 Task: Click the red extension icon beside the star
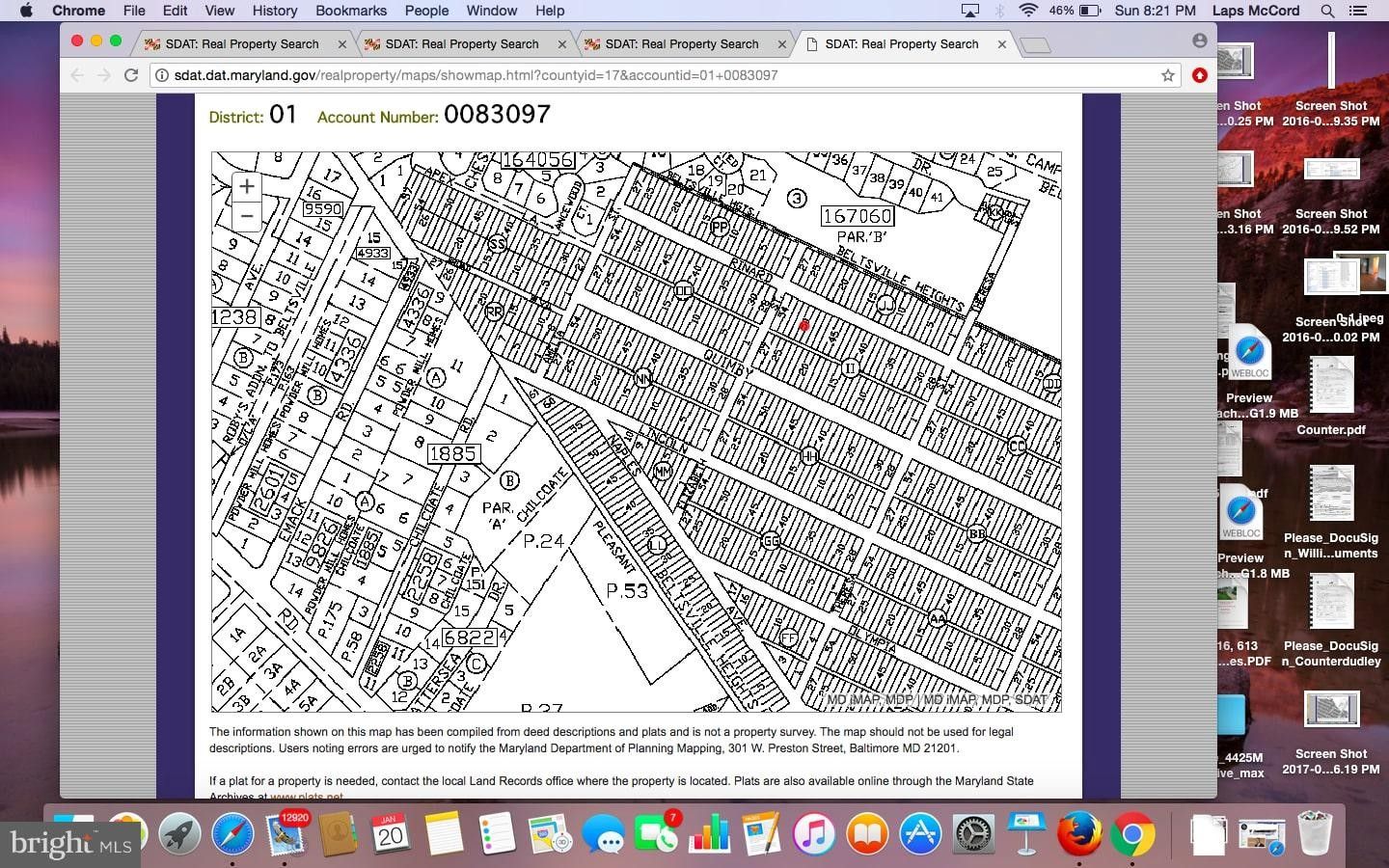[1200, 74]
